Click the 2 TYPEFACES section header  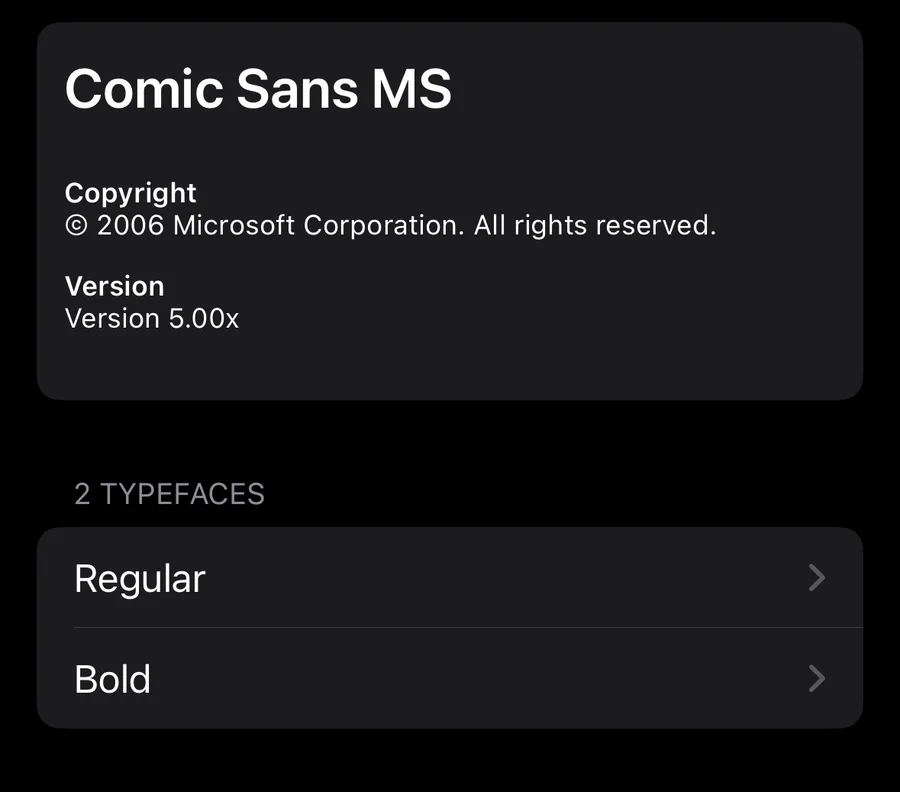169,494
